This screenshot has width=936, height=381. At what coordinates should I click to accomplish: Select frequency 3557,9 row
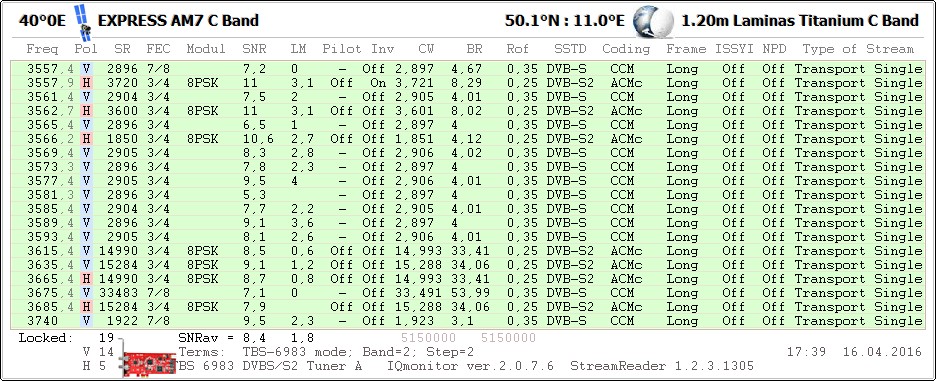pyautogui.click(x=468, y=83)
